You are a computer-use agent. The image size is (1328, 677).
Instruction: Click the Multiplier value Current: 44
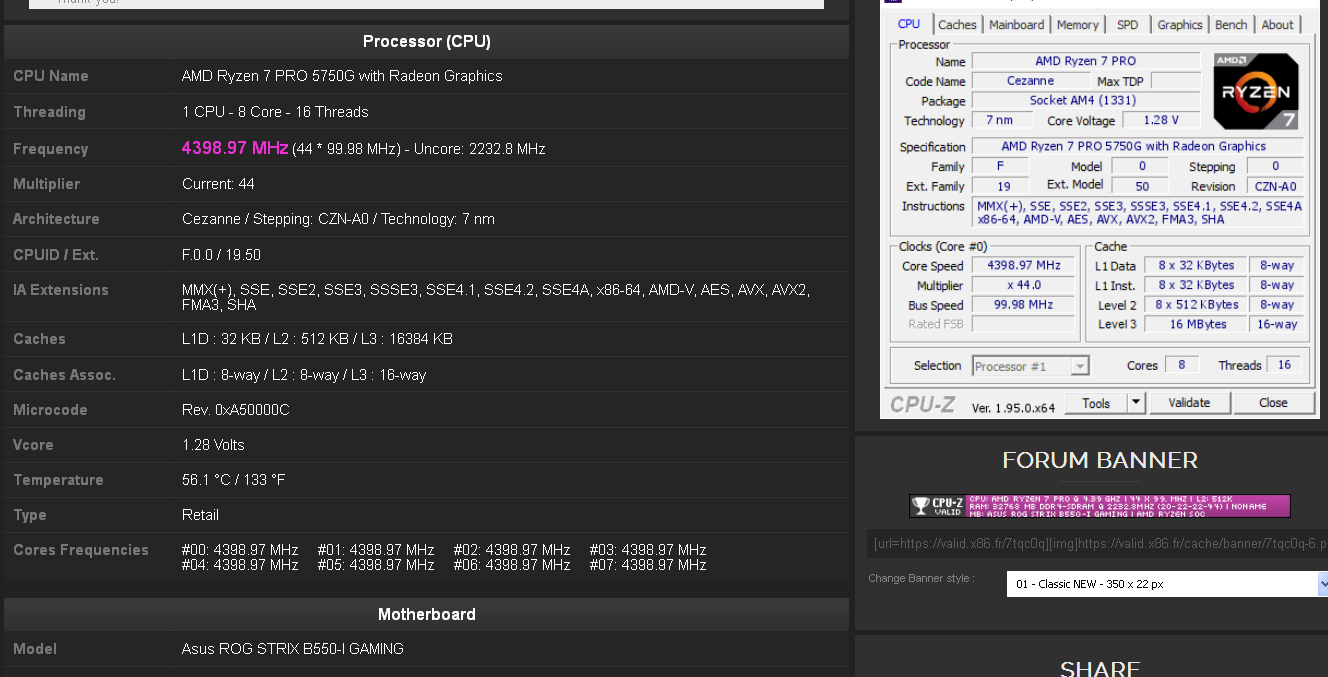coord(218,184)
